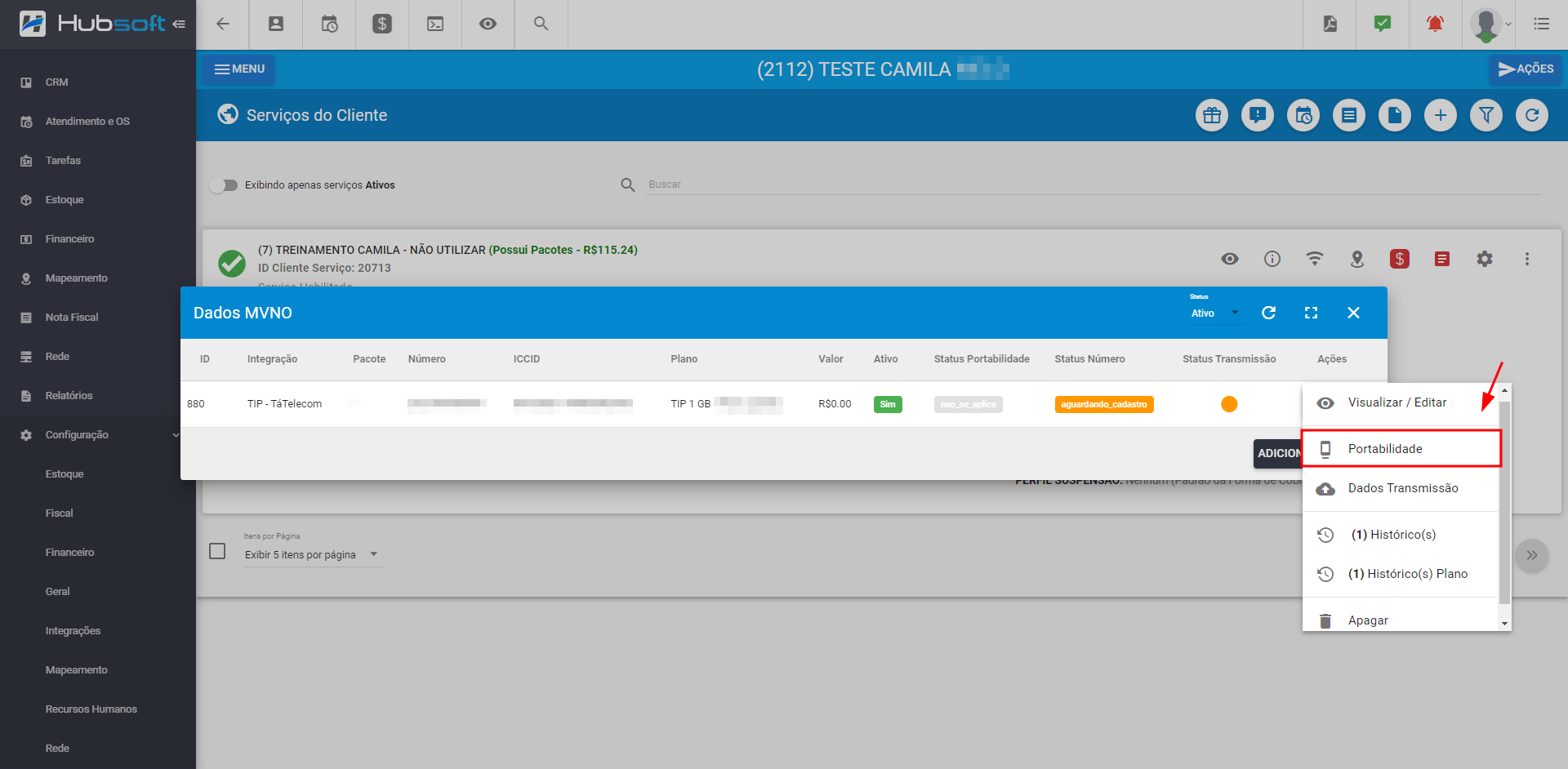The width and height of the screenshot is (1568, 769).
Task: Close the Dados MVNO dialog
Action: pos(1353,313)
